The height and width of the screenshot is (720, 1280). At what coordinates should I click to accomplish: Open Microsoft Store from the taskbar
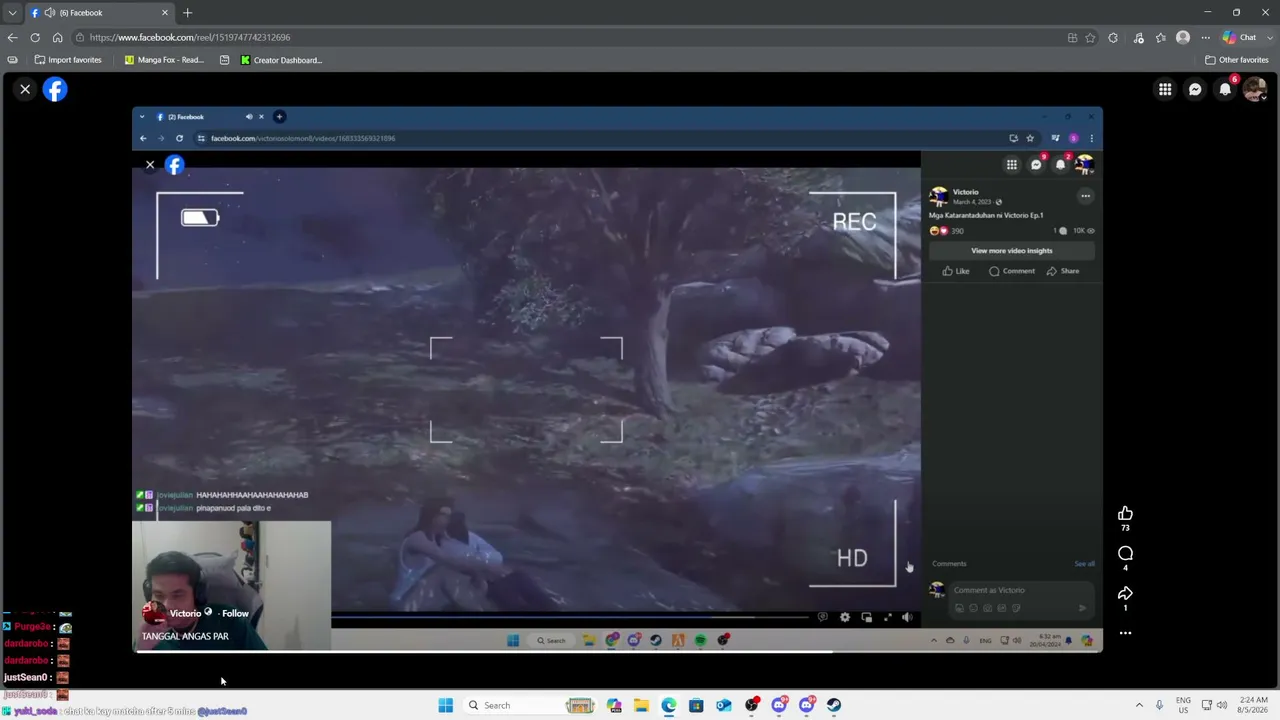[x=697, y=705]
